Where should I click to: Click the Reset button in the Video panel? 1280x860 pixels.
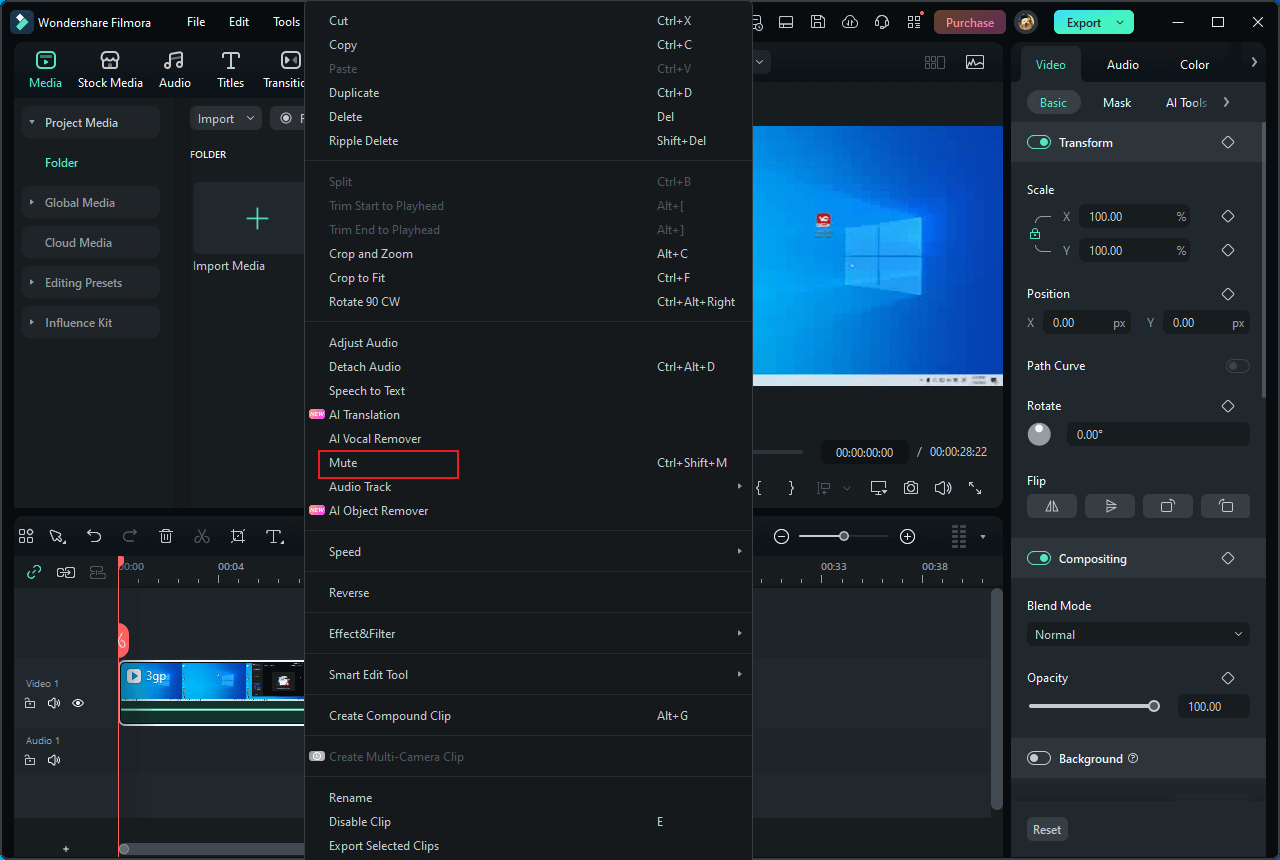coord(1046,829)
